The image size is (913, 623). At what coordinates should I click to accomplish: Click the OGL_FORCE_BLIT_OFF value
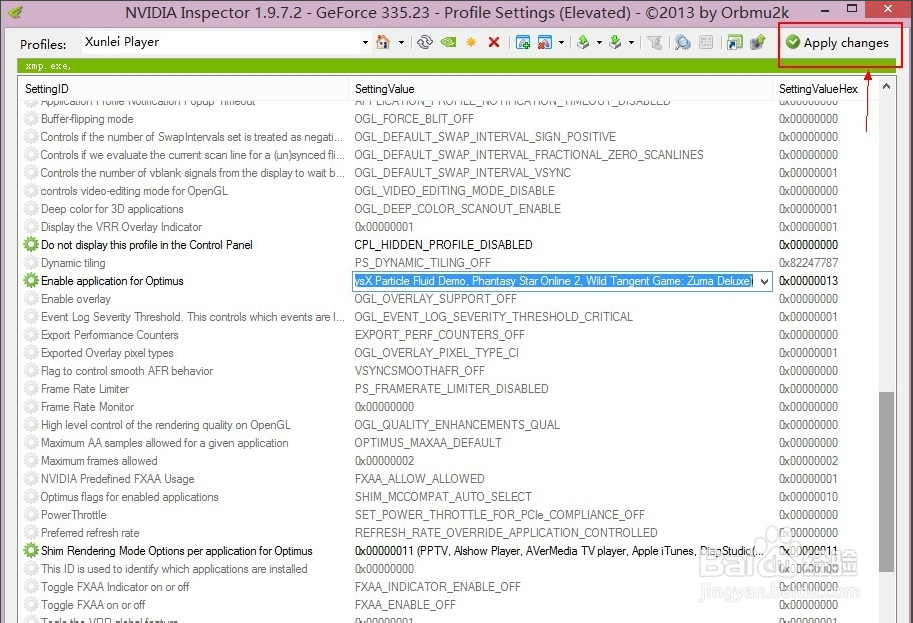coord(414,119)
